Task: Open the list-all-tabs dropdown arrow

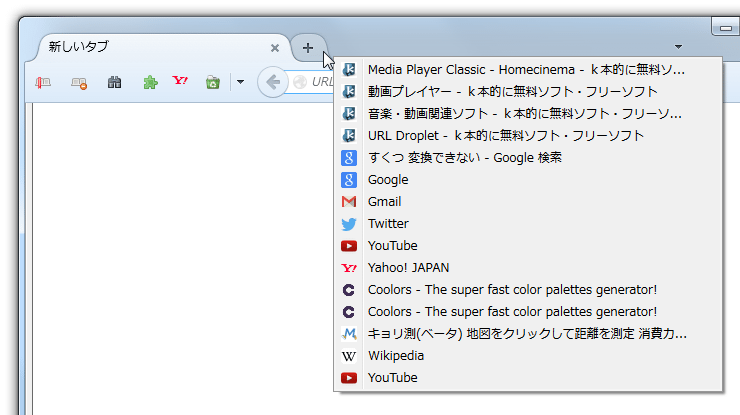Action: tap(678, 47)
